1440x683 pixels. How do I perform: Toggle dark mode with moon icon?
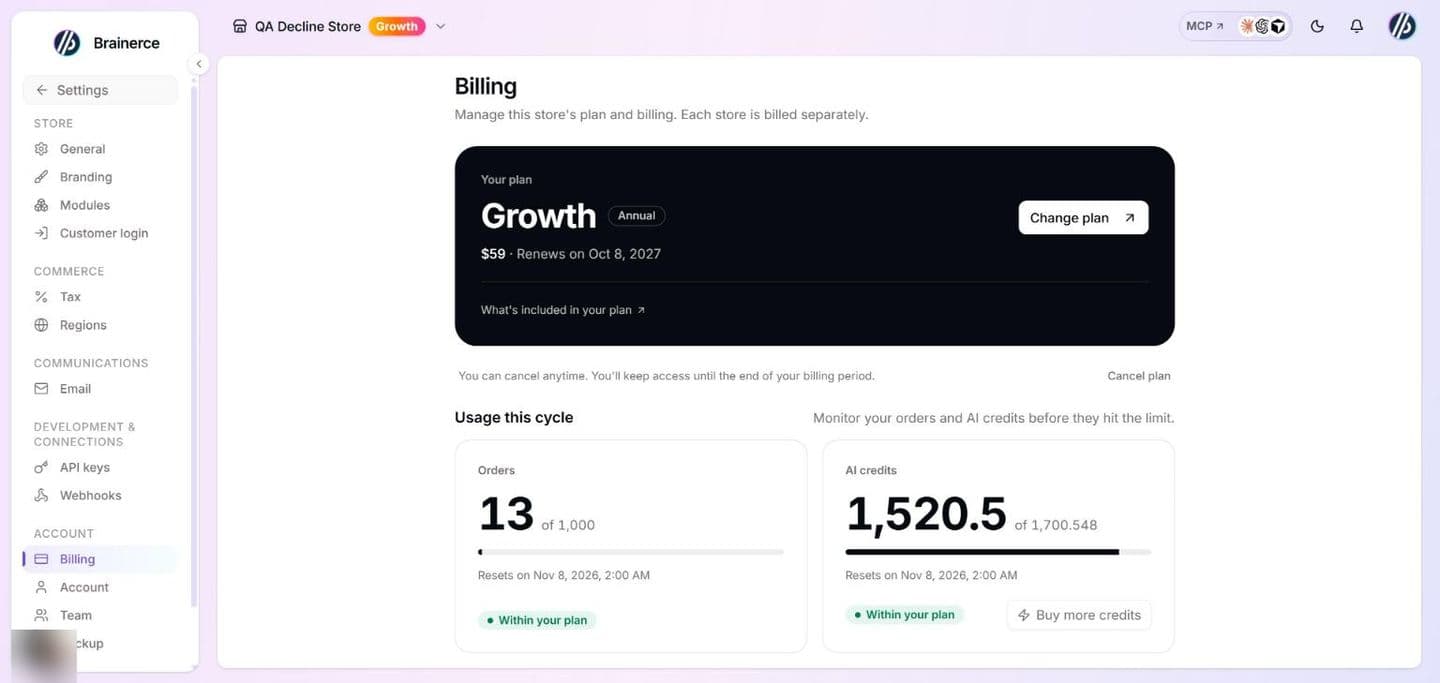(1317, 27)
